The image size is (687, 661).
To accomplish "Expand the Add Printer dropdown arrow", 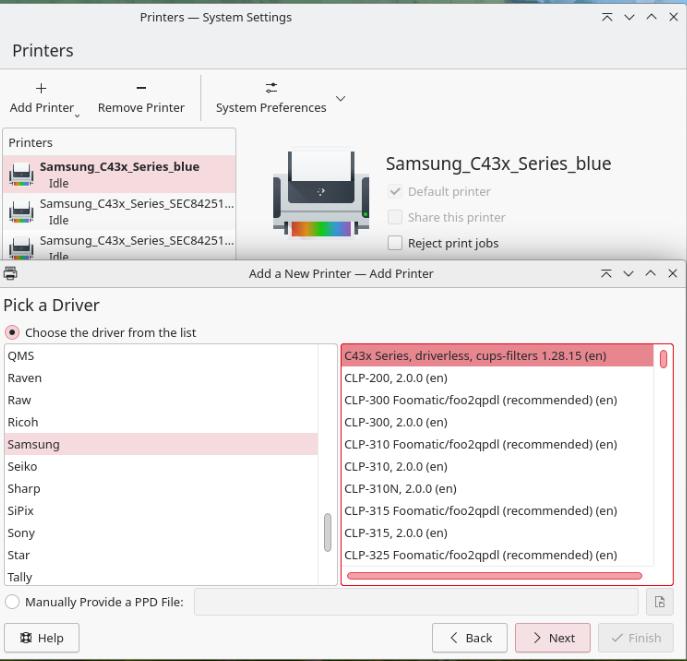I will 77,116.
